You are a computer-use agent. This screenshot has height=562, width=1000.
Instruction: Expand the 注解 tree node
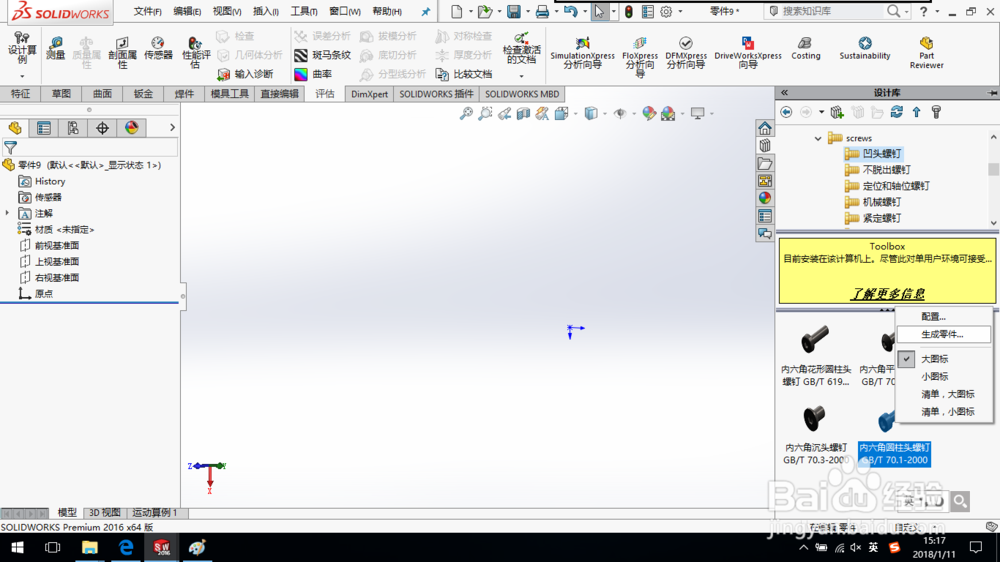8,213
